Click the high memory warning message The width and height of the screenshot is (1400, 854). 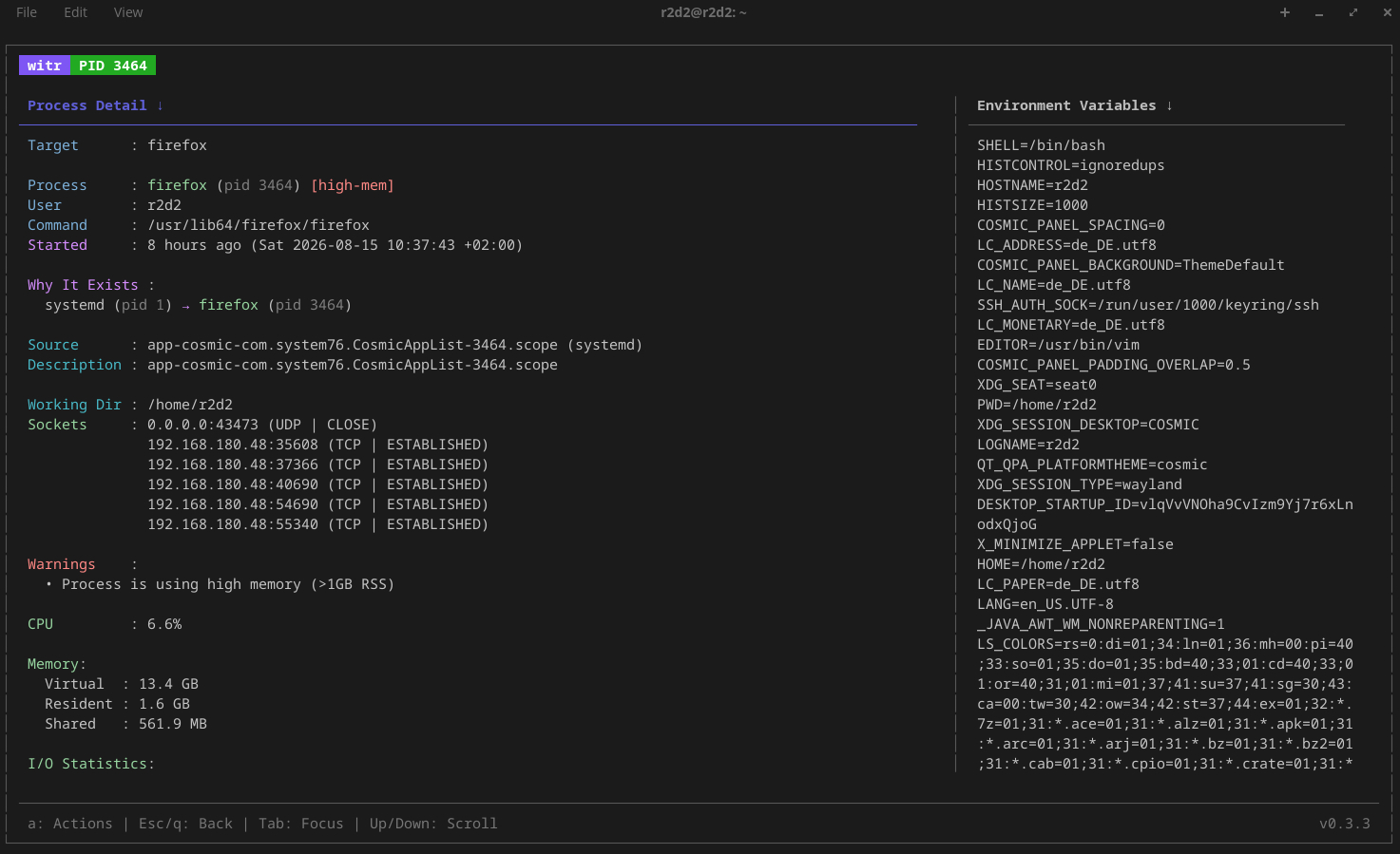click(x=228, y=584)
